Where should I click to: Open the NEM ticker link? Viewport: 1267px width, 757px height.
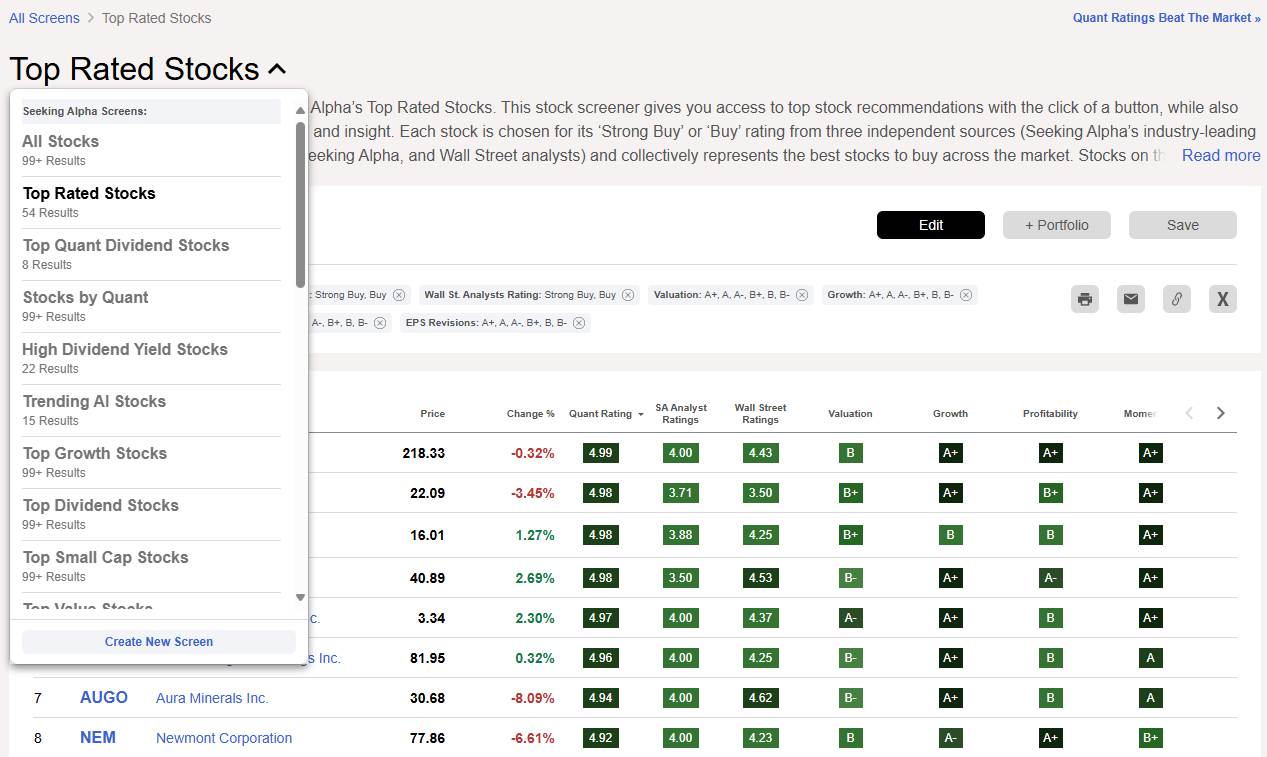[98, 738]
